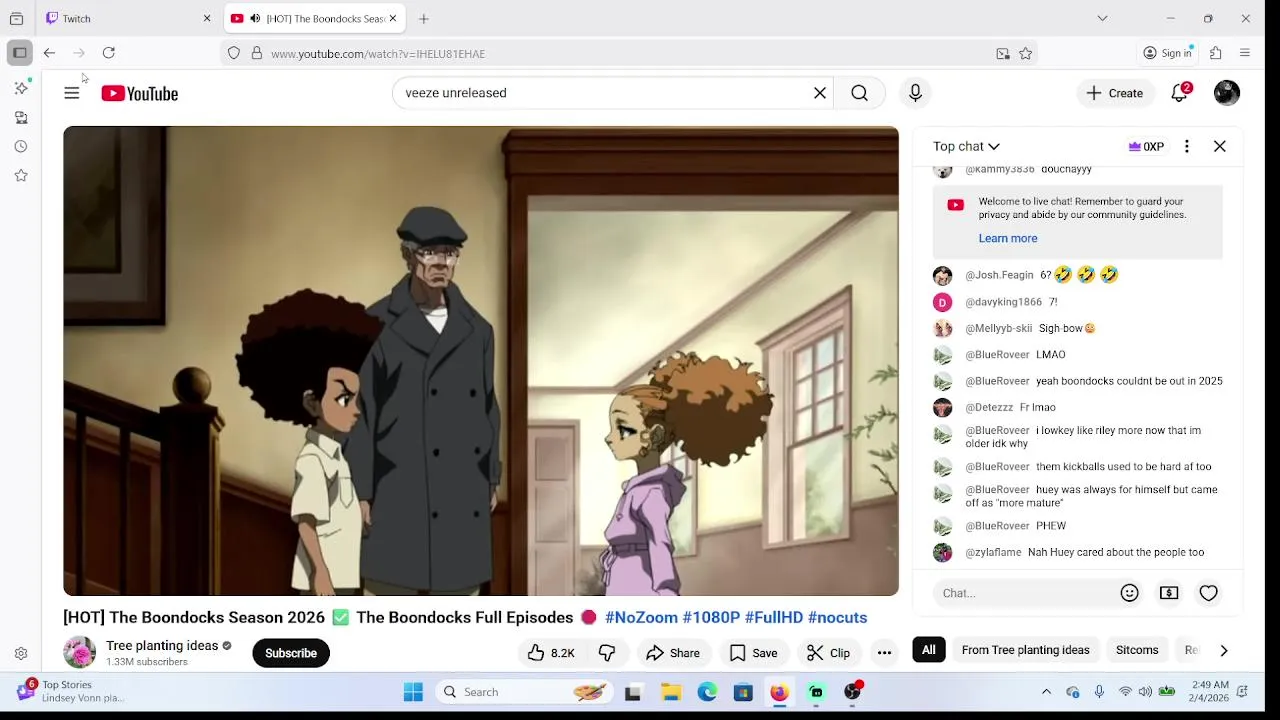Open more video actions ellipsis

[884, 653]
